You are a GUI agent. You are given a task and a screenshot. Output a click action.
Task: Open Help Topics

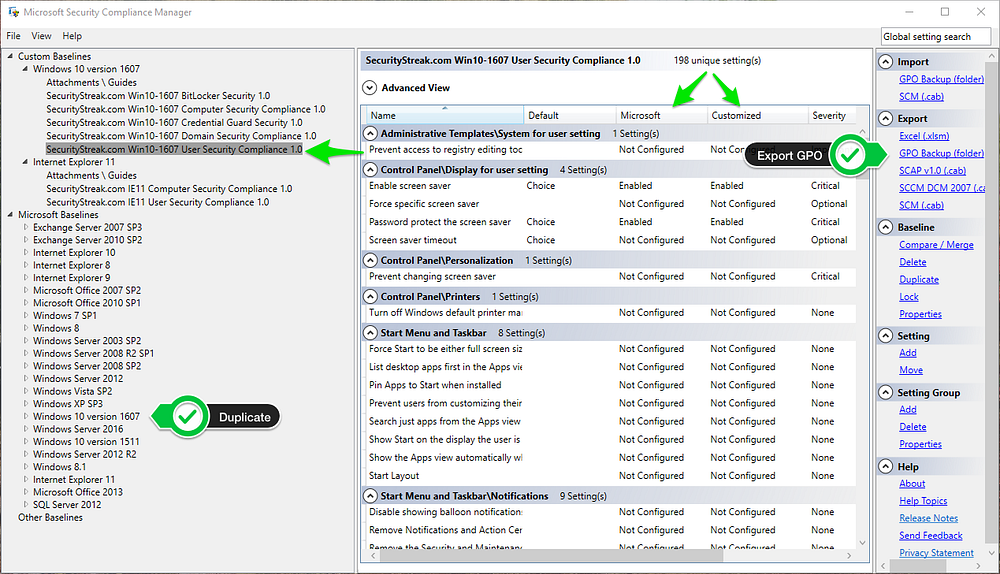[x=923, y=501]
